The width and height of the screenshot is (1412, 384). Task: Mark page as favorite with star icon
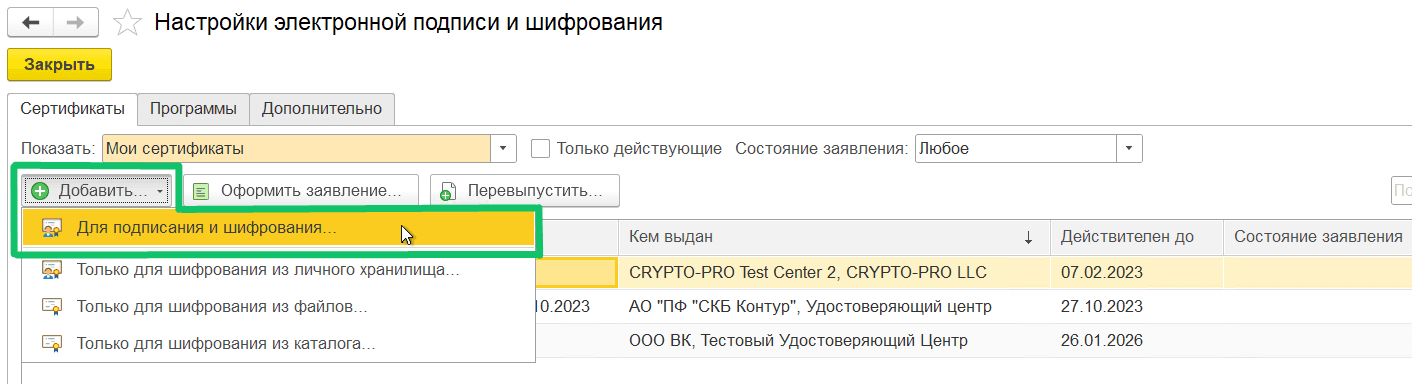(x=127, y=22)
